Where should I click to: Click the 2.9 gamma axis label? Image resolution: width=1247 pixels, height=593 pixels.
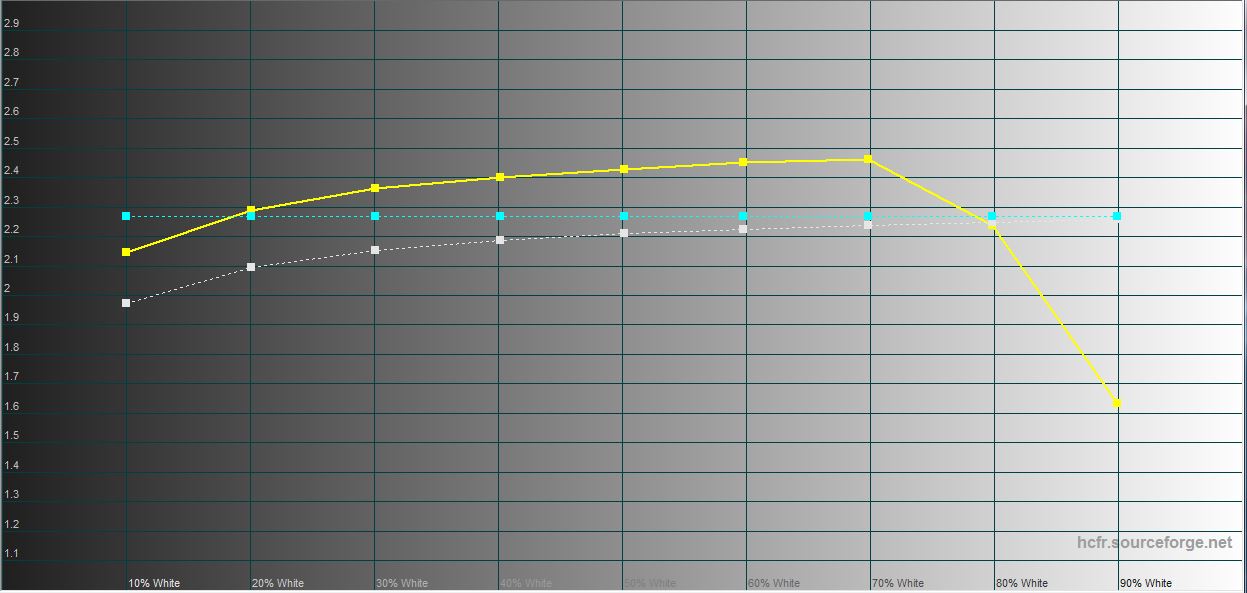(x=11, y=23)
